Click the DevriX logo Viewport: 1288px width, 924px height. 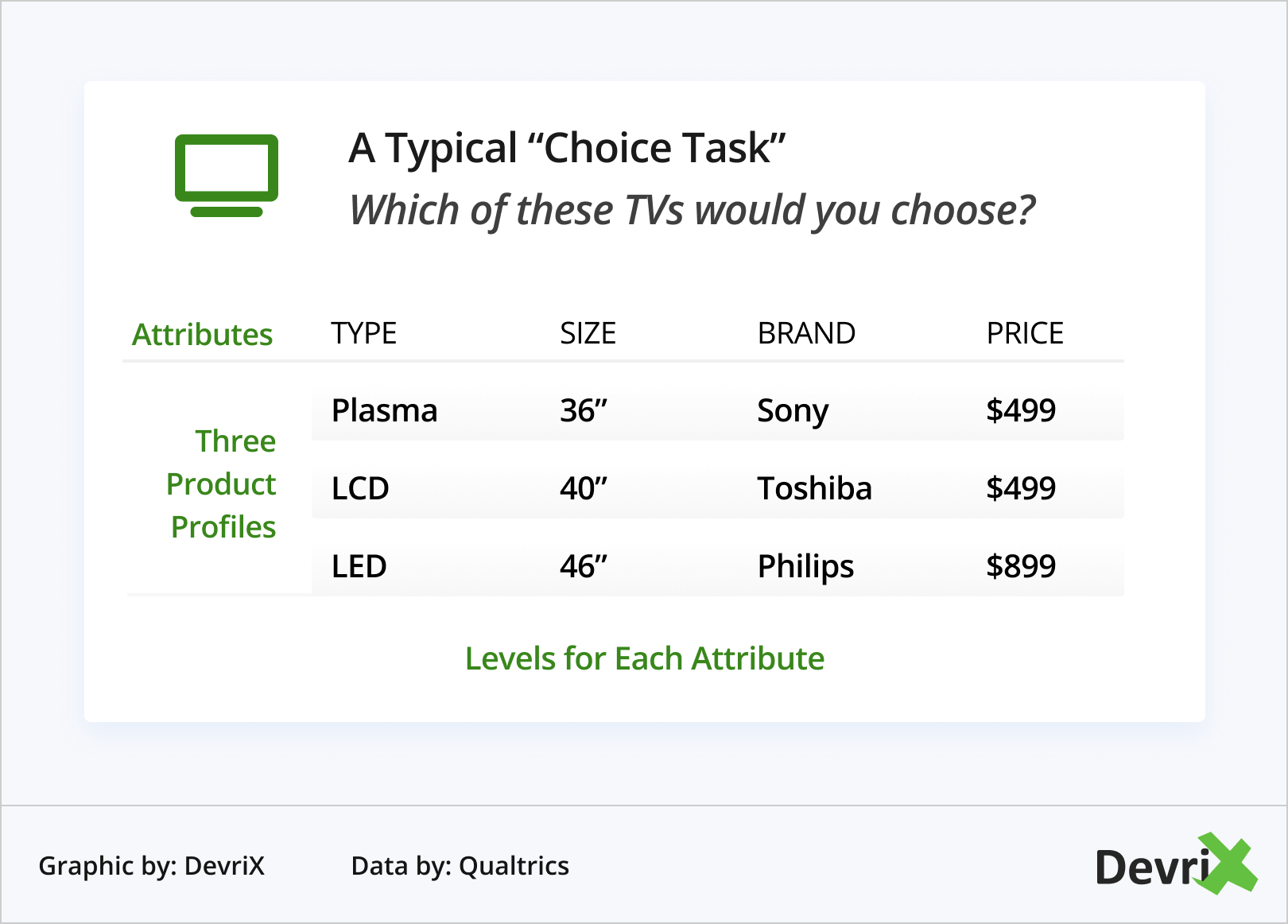point(1174,865)
